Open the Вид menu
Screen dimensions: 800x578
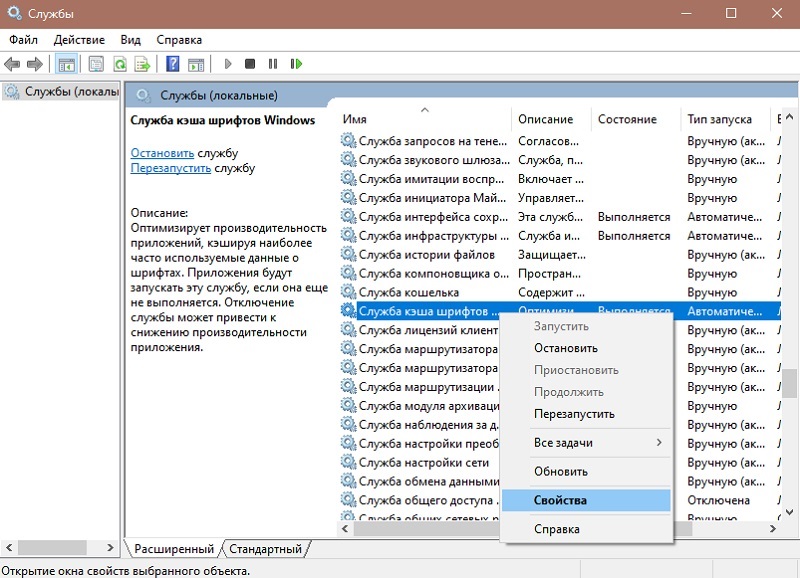131,40
